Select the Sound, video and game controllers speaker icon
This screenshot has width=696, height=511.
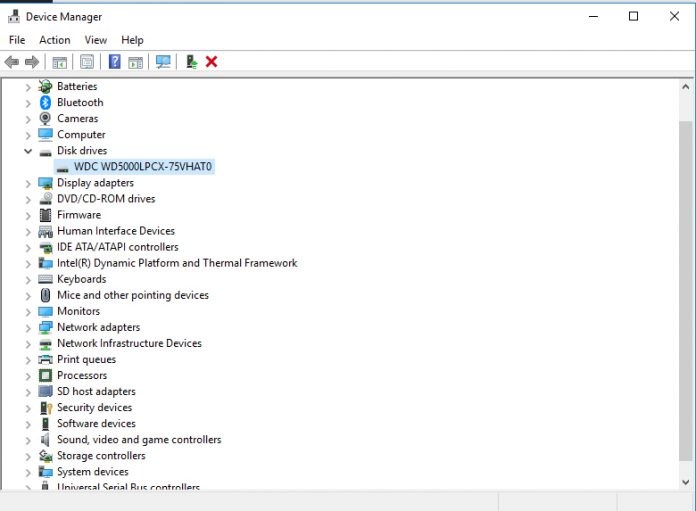point(45,440)
